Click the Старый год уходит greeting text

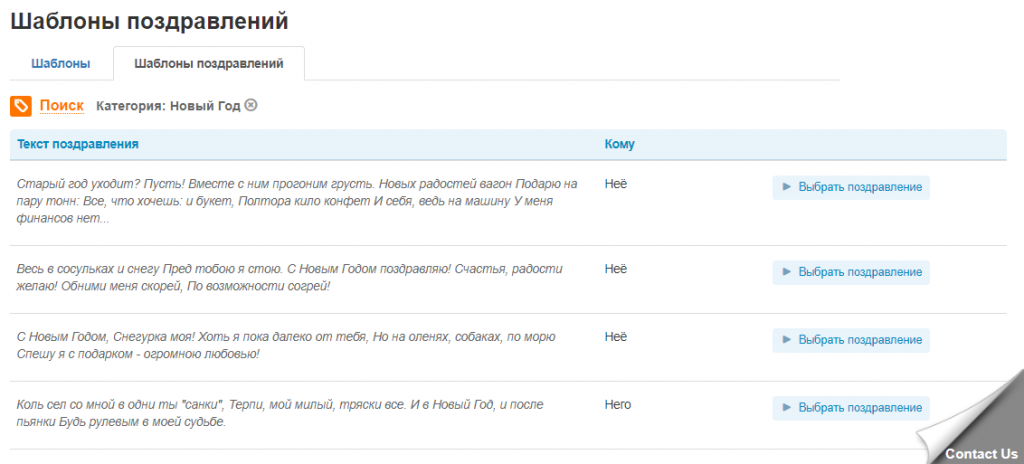pyautogui.click(x=297, y=201)
